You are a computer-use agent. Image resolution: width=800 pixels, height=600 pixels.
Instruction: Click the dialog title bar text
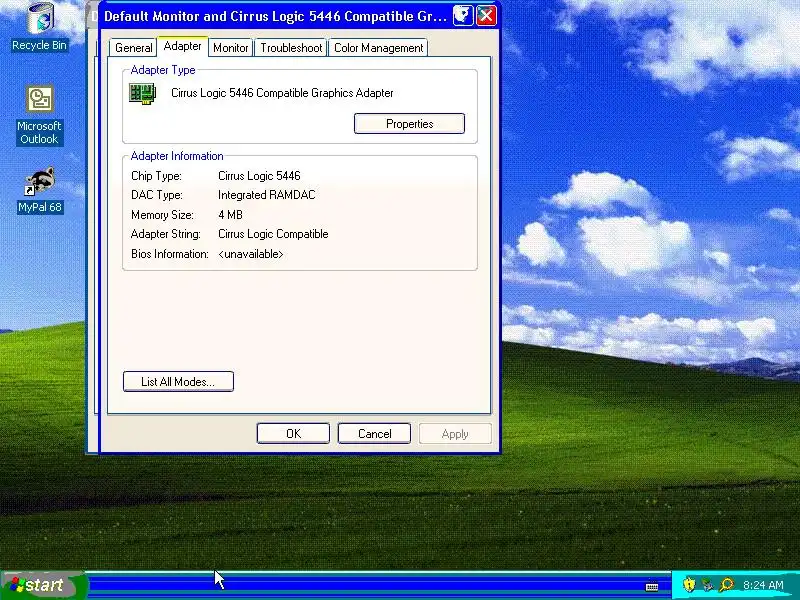[x=275, y=16]
